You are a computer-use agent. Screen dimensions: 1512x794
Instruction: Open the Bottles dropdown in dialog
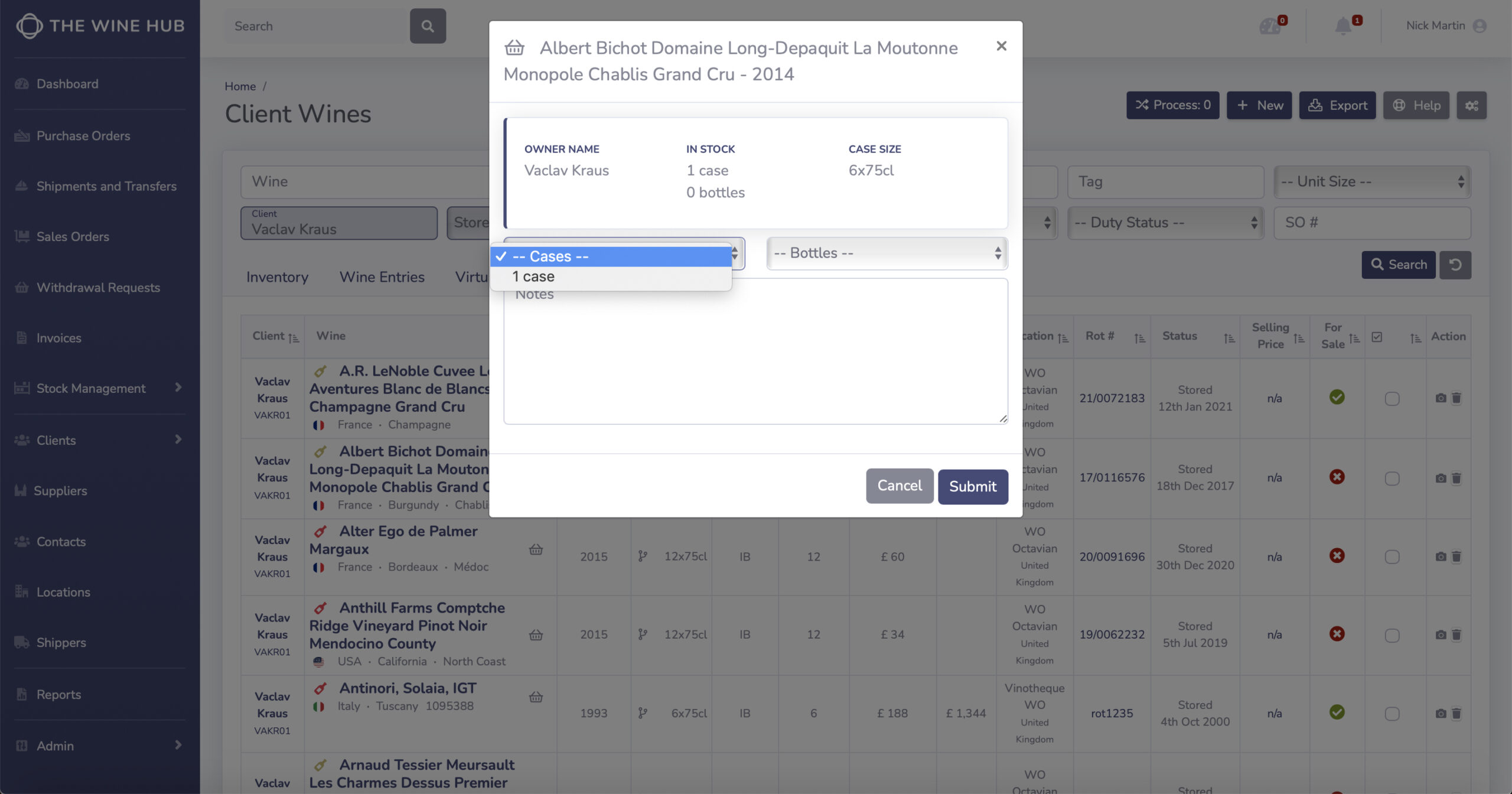tap(887, 253)
